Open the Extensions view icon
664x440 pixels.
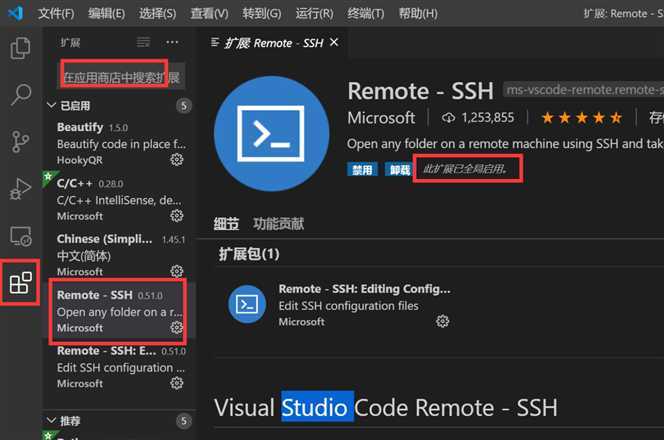pyautogui.click(x=20, y=282)
